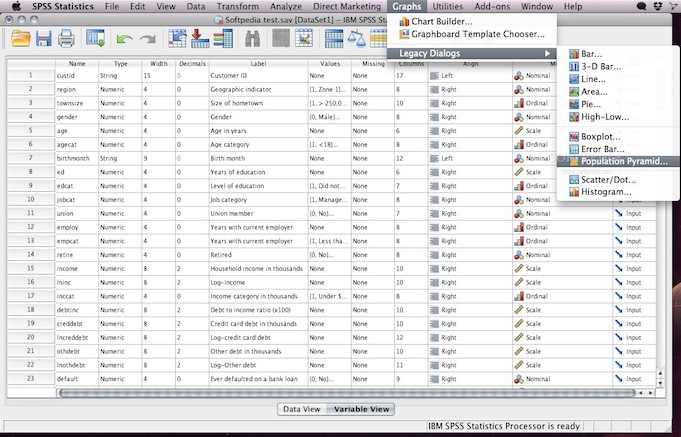The image size is (681, 437).
Task: Click the 'jobcat' variable name cell
Action: tap(77, 200)
